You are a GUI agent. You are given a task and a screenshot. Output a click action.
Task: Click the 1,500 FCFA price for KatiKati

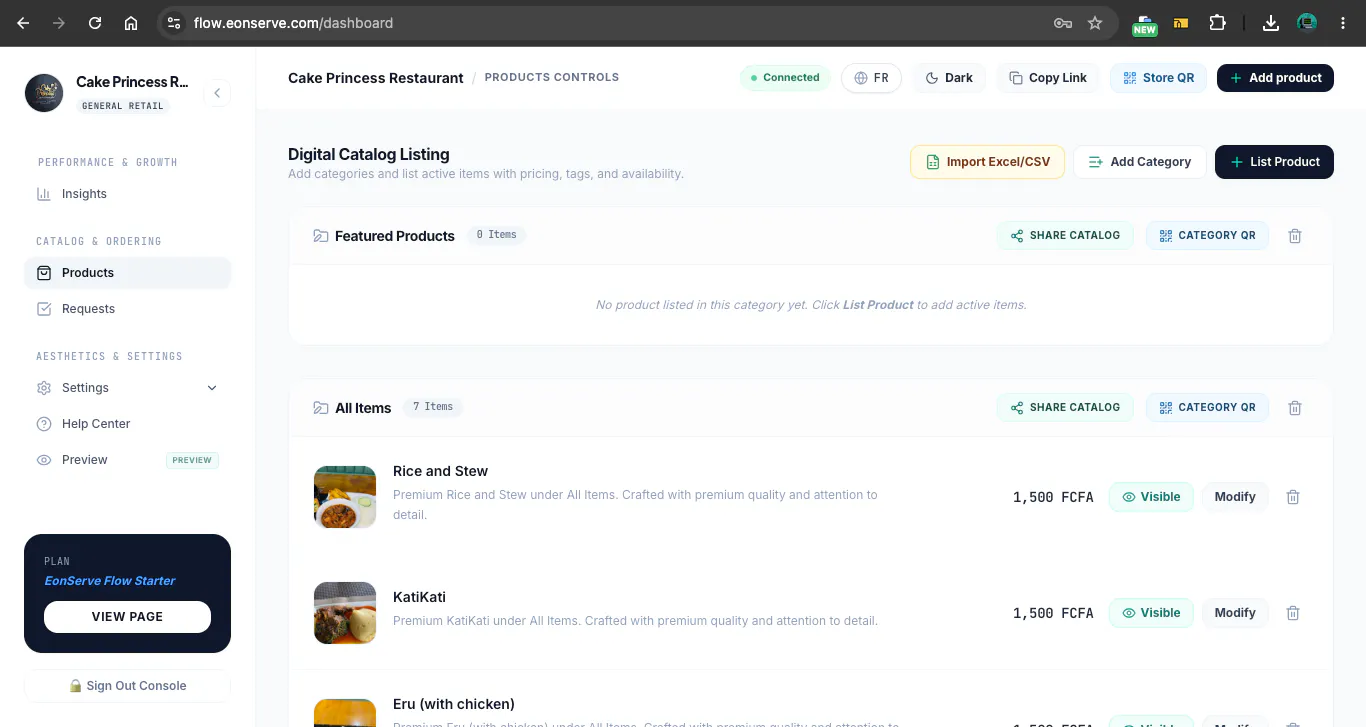click(x=1053, y=613)
